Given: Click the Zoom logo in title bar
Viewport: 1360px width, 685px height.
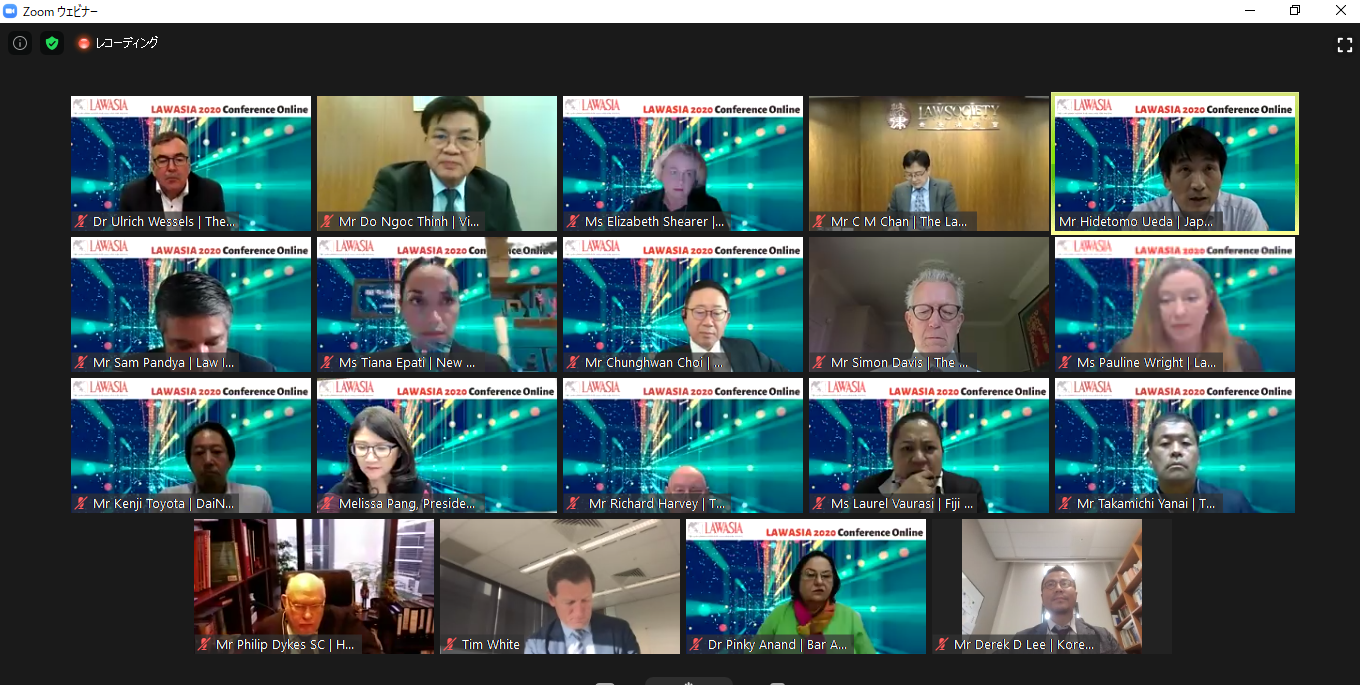Looking at the screenshot, I should 11,10.
